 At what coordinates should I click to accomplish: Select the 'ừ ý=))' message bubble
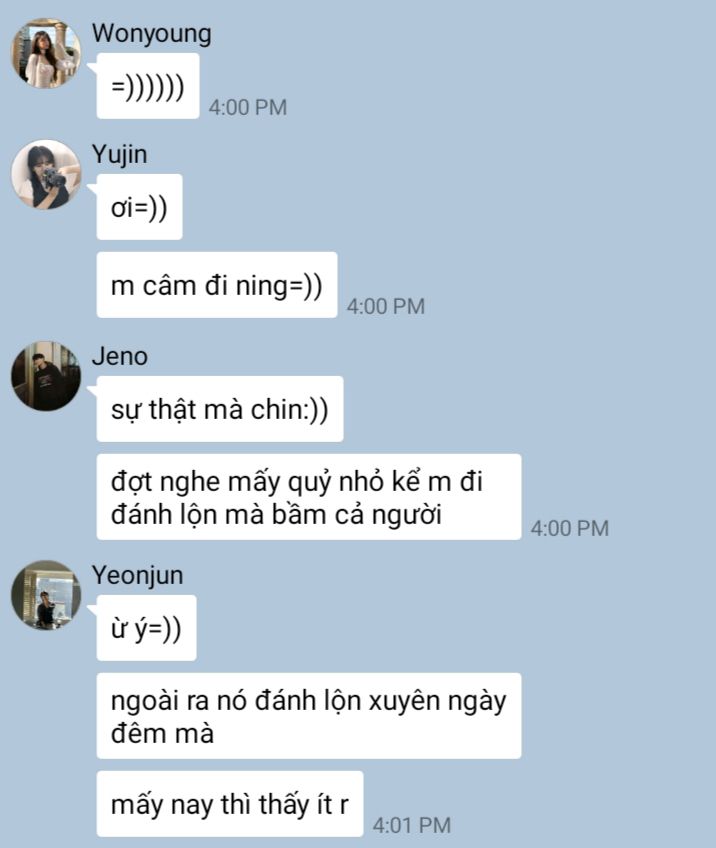(146, 628)
